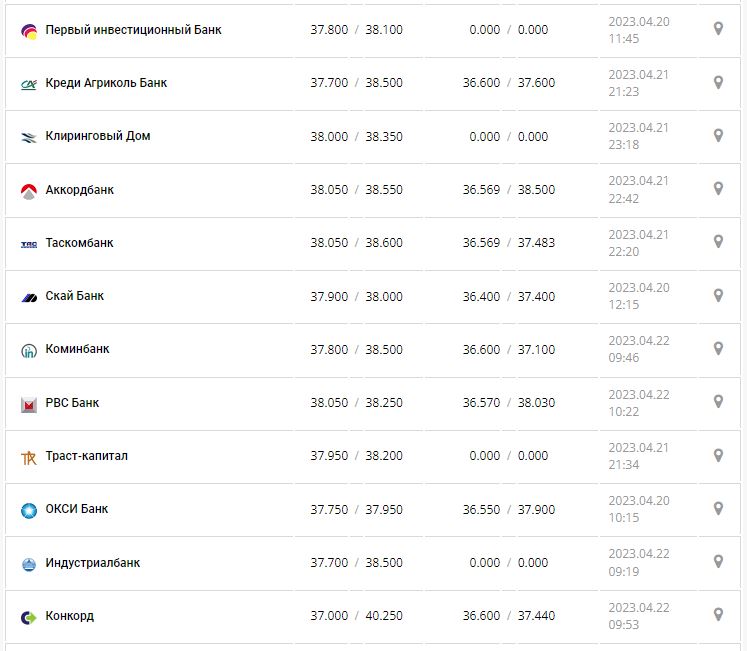Open РВС Банк map pin
Image resolution: width=747 pixels, height=651 pixels.
718,401
